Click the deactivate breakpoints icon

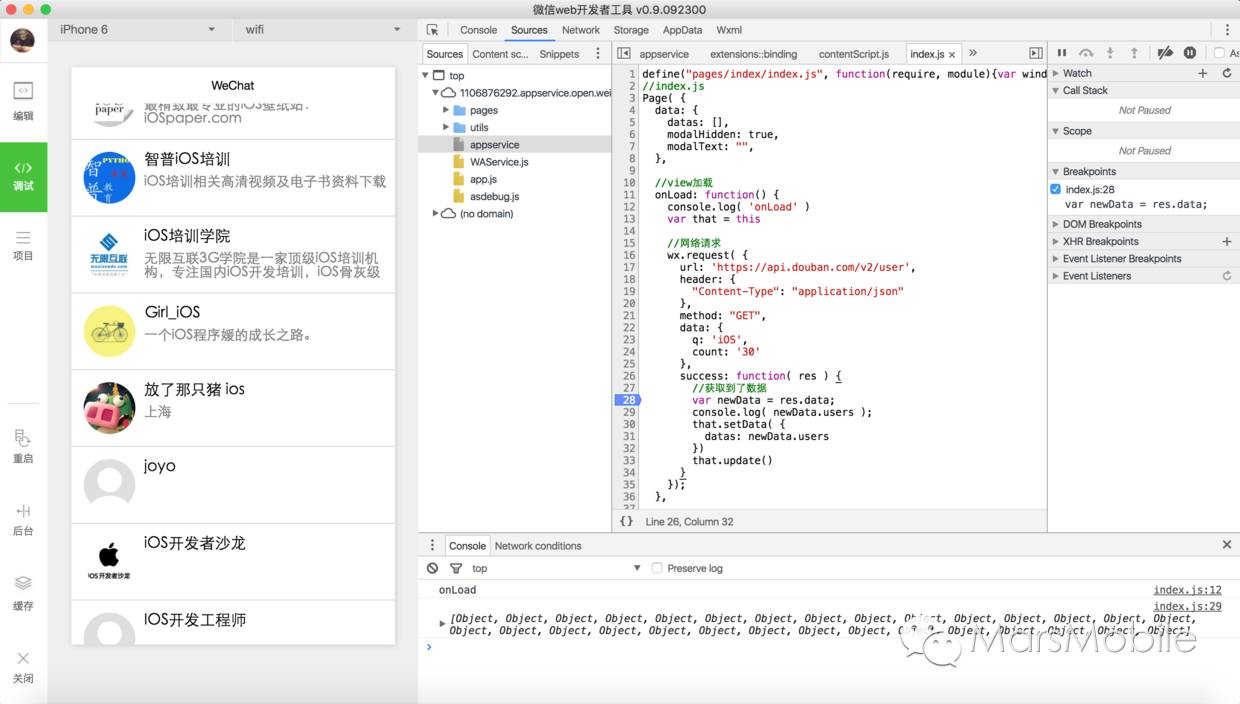point(1165,53)
